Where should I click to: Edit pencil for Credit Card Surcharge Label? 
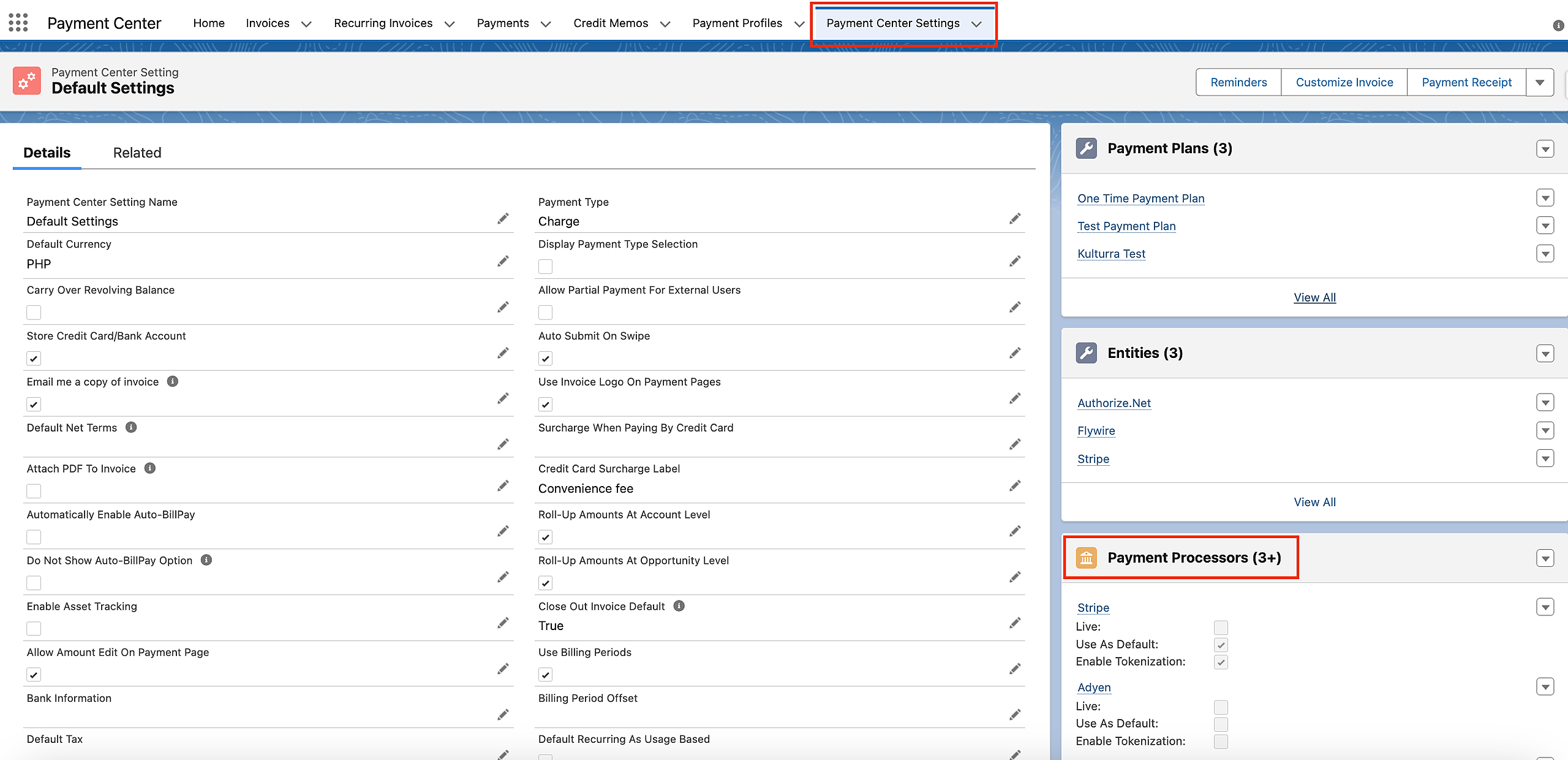pos(1015,486)
